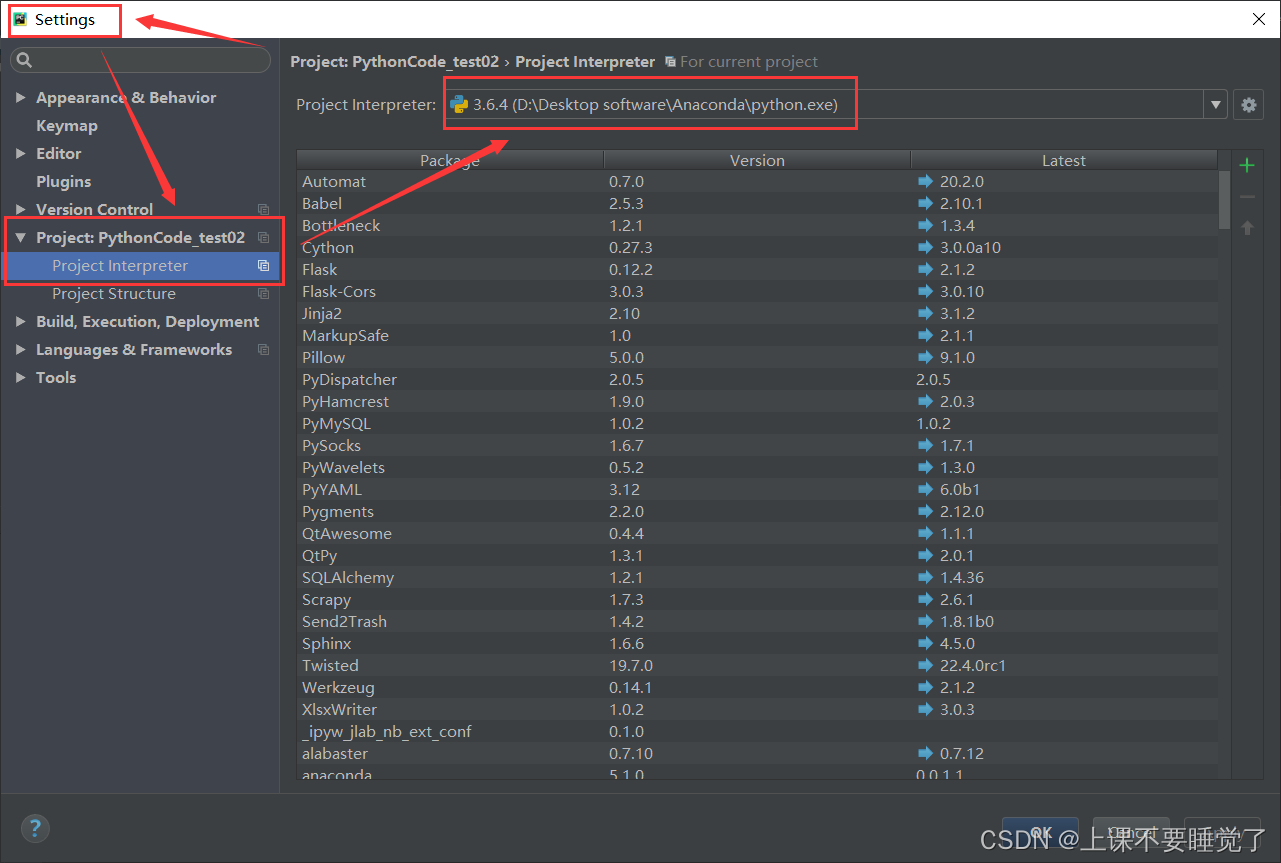Expand the Version Control section
This screenshot has height=863, width=1281.
click(21, 210)
